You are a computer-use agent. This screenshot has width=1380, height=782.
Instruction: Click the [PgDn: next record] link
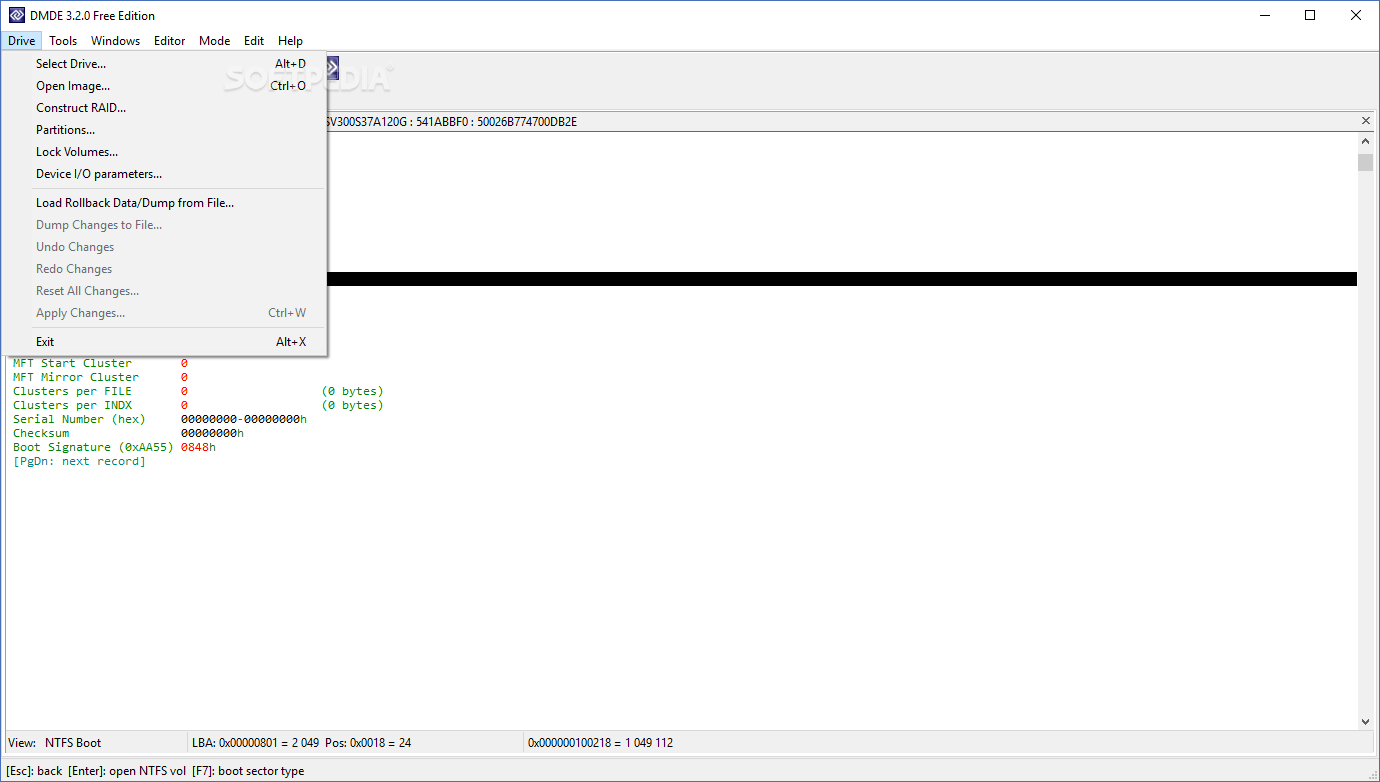pyautogui.click(x=79, y=461)
